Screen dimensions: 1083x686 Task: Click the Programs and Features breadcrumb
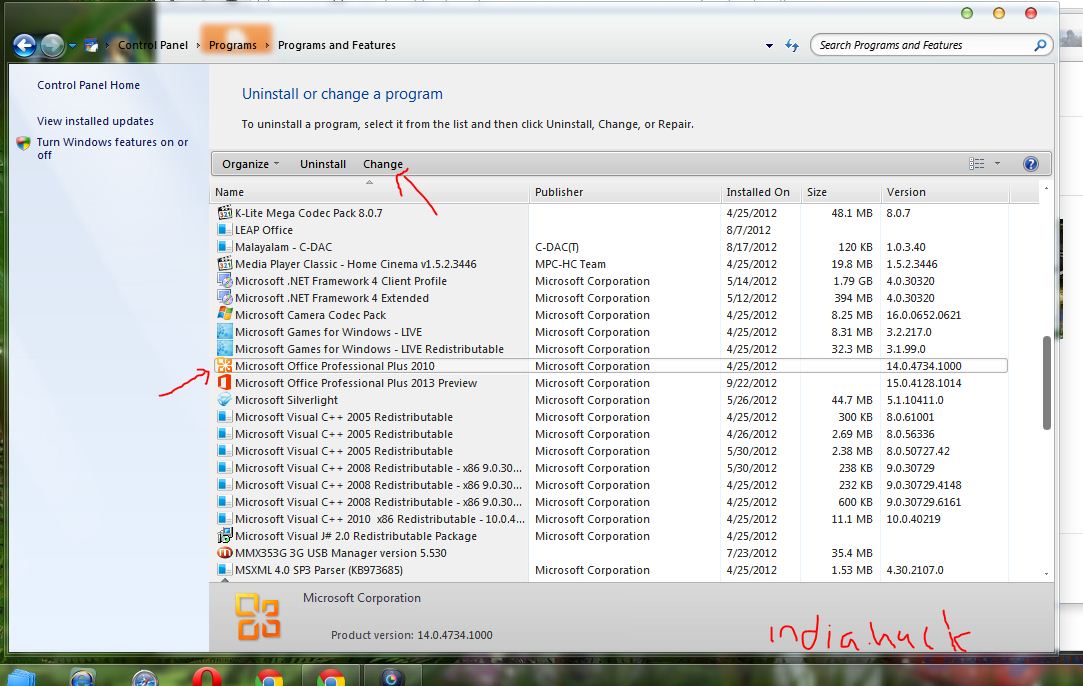(x=336, y=45)
